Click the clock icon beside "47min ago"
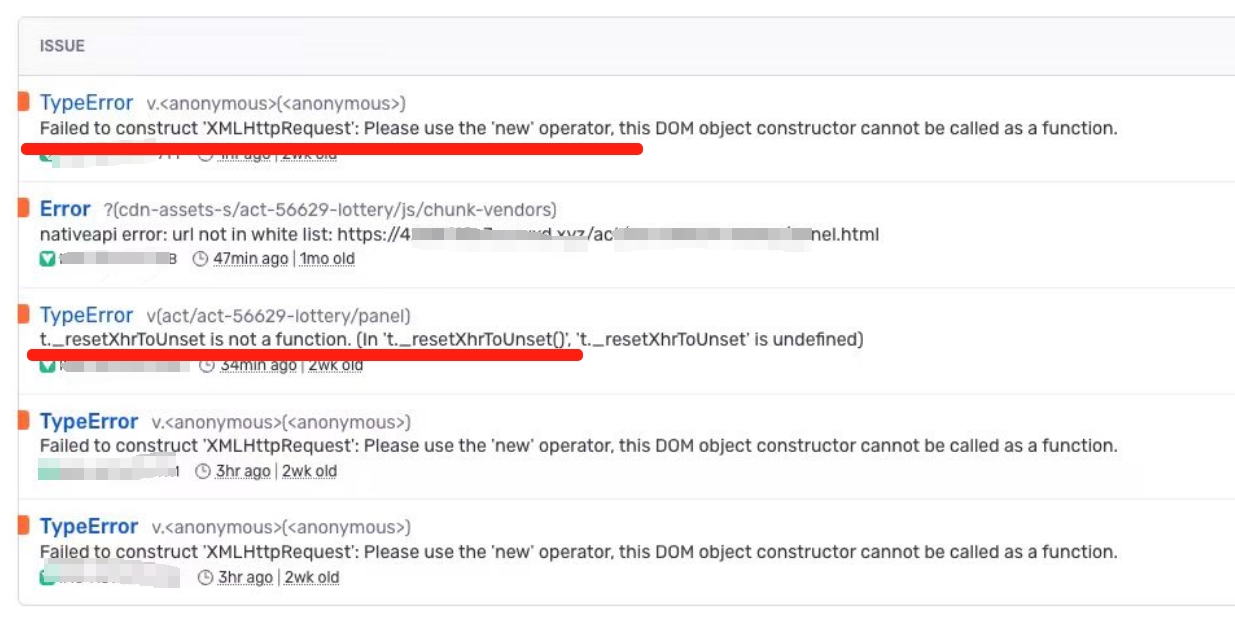The width and height of the screenshot is (1235, 623). [x=200, y=259]
